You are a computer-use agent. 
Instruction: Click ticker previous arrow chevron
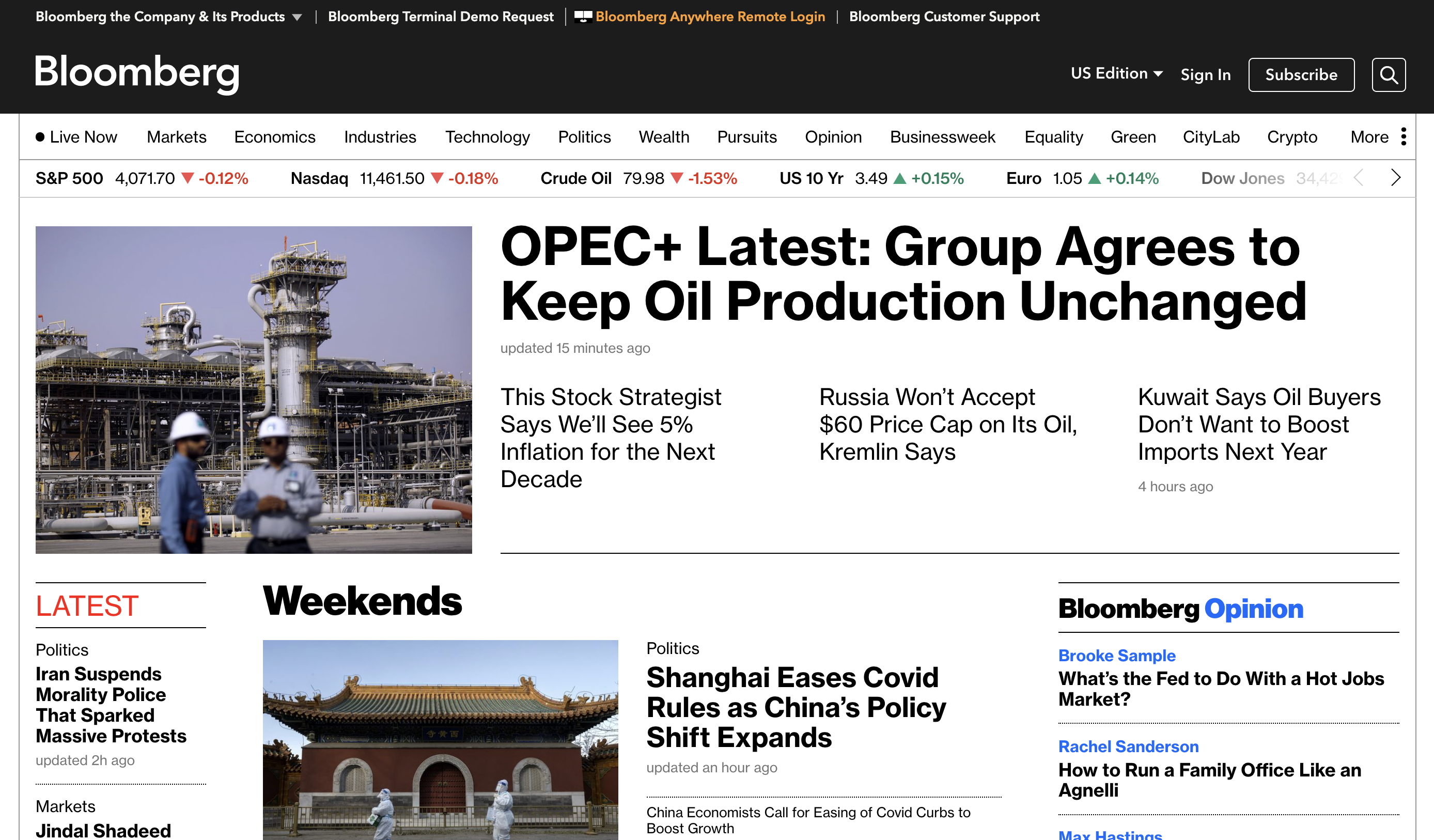[x=1358, y=178]
